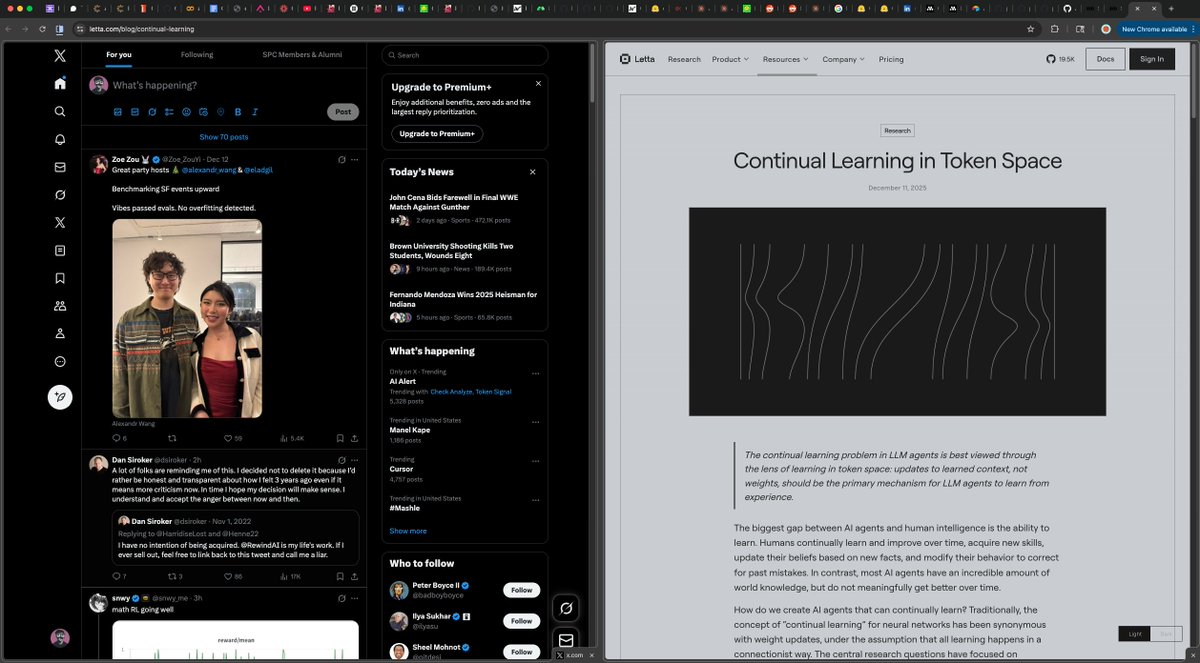Add a GIF to your post
This screenshot has height=663, width=1200.
tap(136, 112)
